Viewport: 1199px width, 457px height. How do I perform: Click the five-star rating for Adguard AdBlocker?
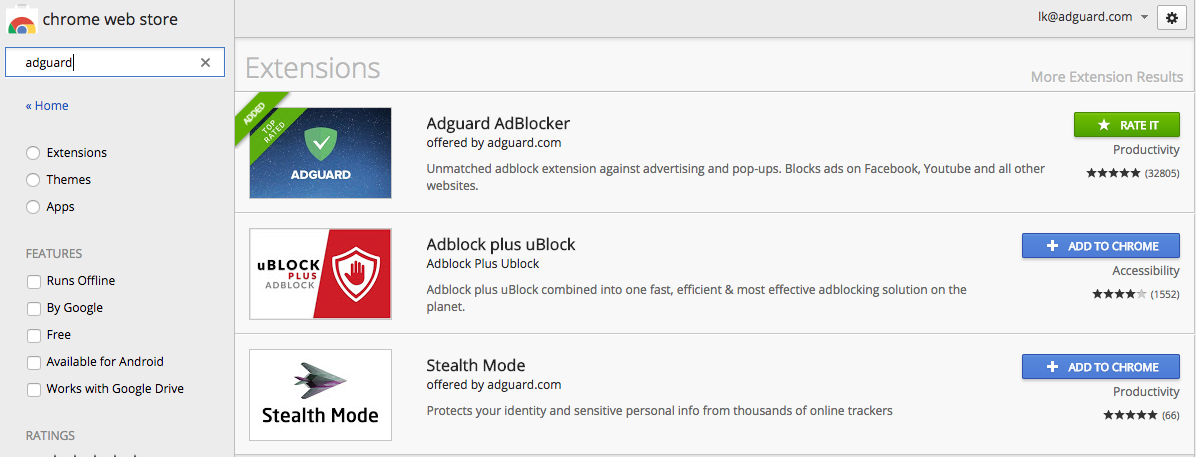(1113, 173)
